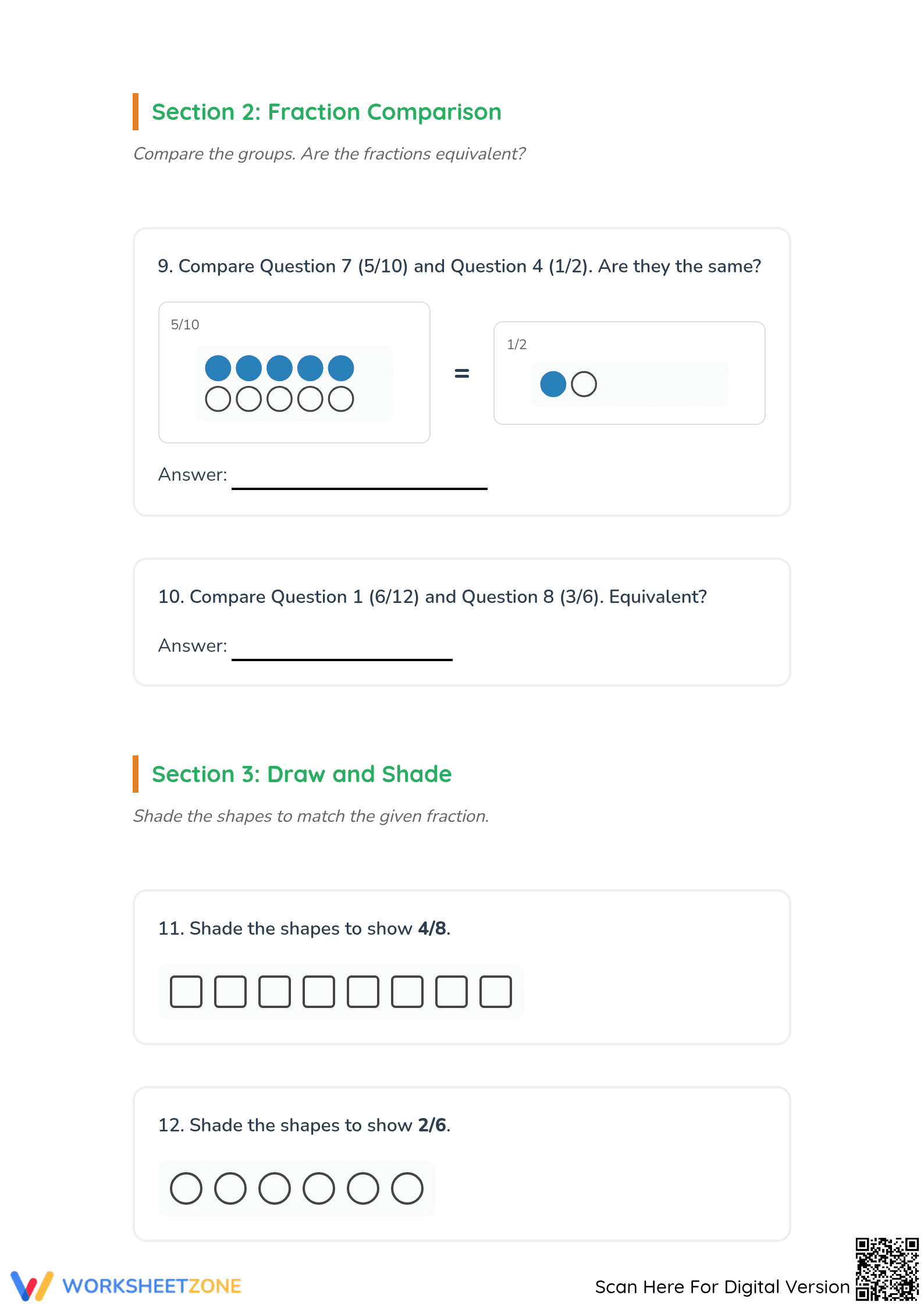This screenshot has height=1306, width=924.
Task: Click the 5/10 label in the left box
Action: (185, 325)
